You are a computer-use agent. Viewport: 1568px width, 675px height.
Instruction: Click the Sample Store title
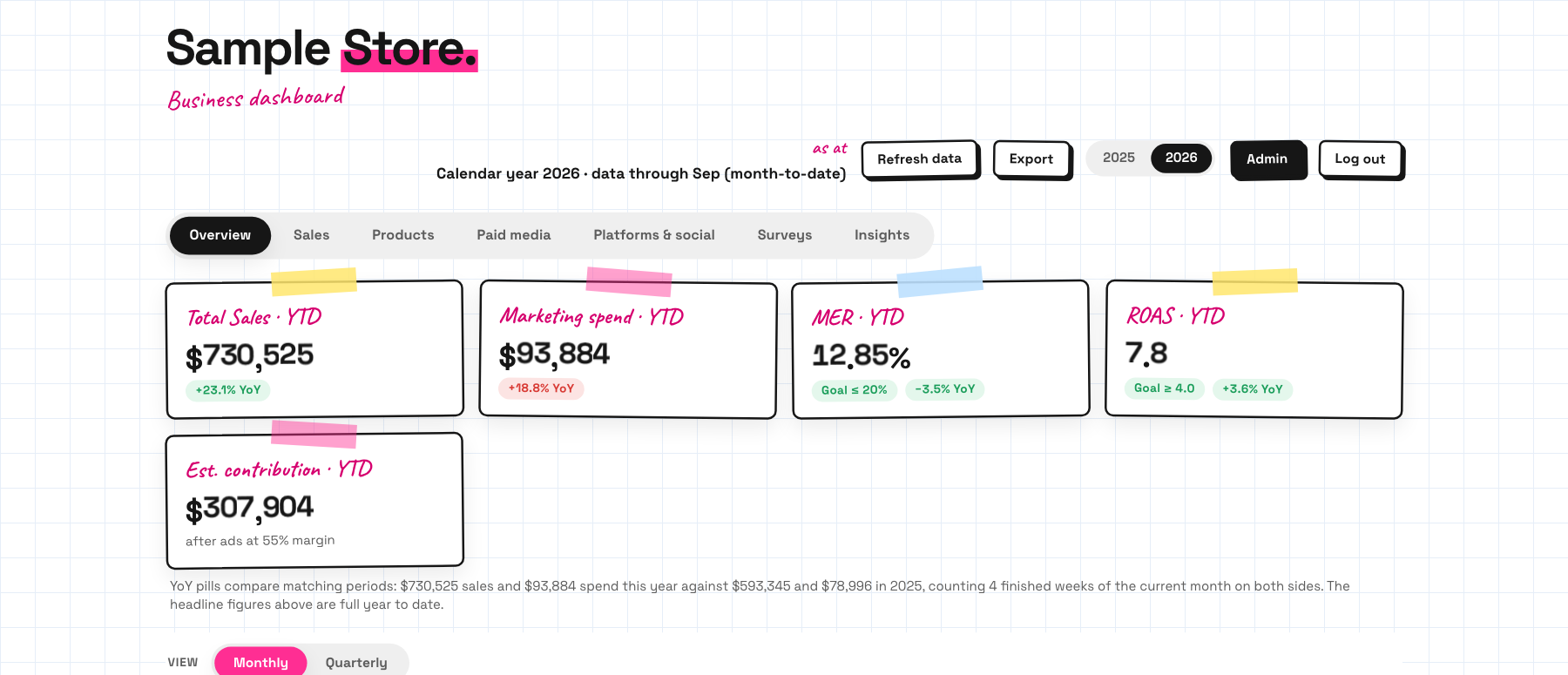[321, 49]
